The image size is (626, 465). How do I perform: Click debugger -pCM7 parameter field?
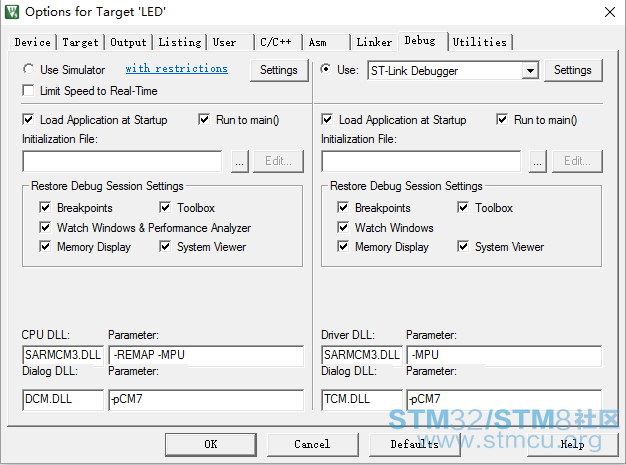click(x=504, y=400)
